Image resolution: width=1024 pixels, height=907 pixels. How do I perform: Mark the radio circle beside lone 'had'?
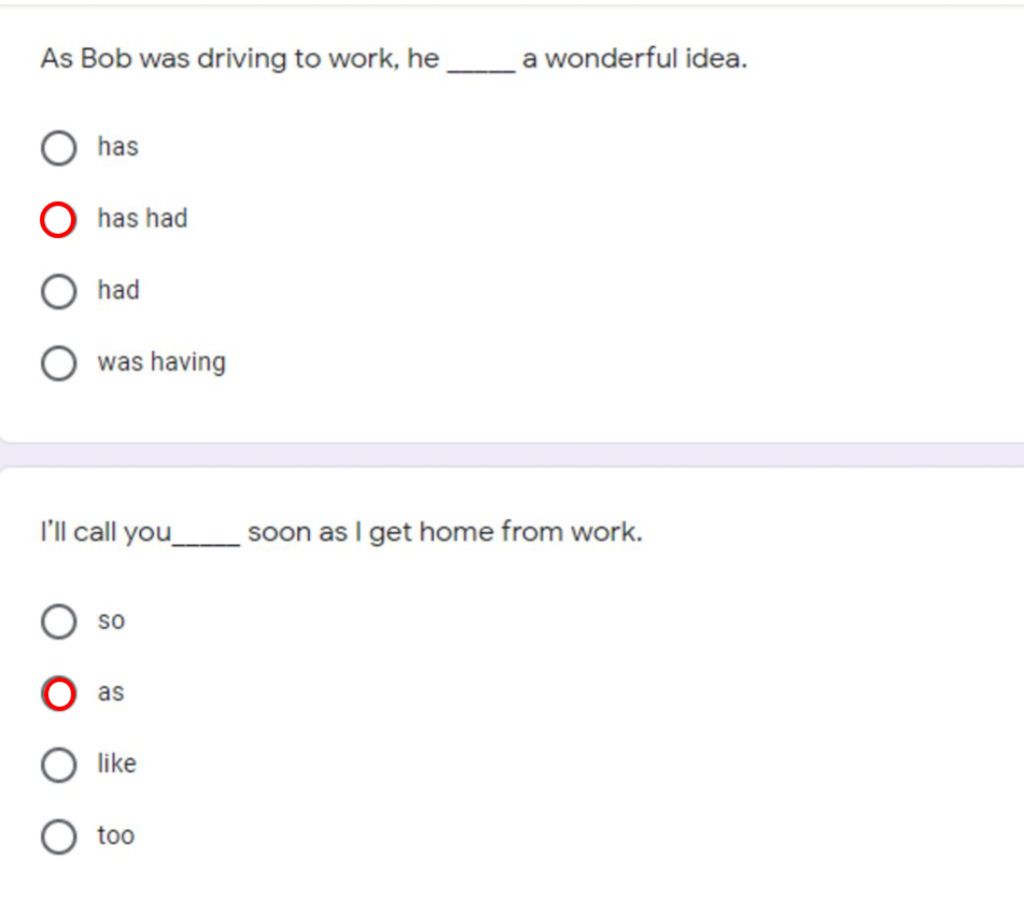point(59,291)
